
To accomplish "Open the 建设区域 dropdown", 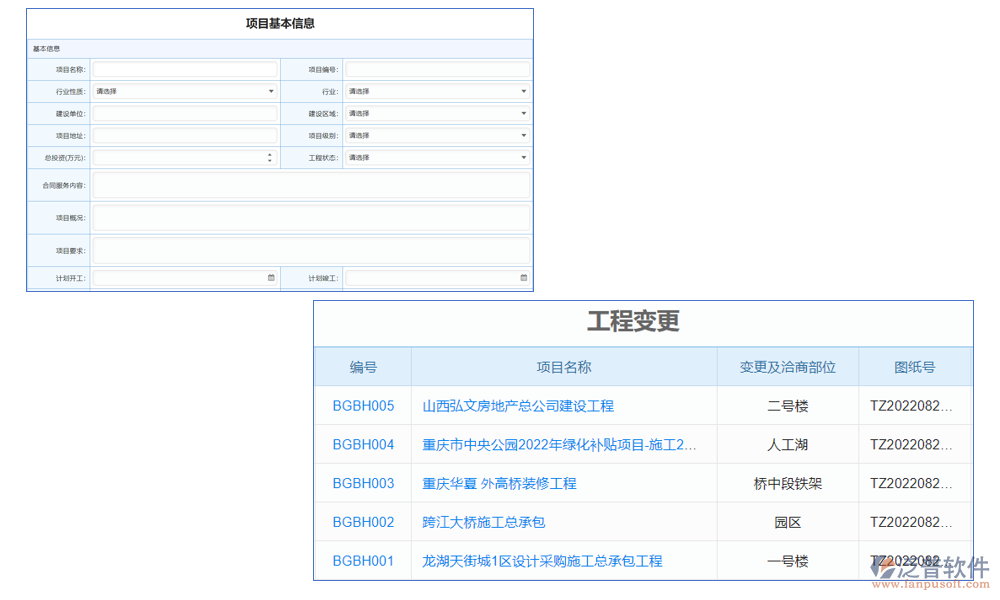I will click(523, 113).
